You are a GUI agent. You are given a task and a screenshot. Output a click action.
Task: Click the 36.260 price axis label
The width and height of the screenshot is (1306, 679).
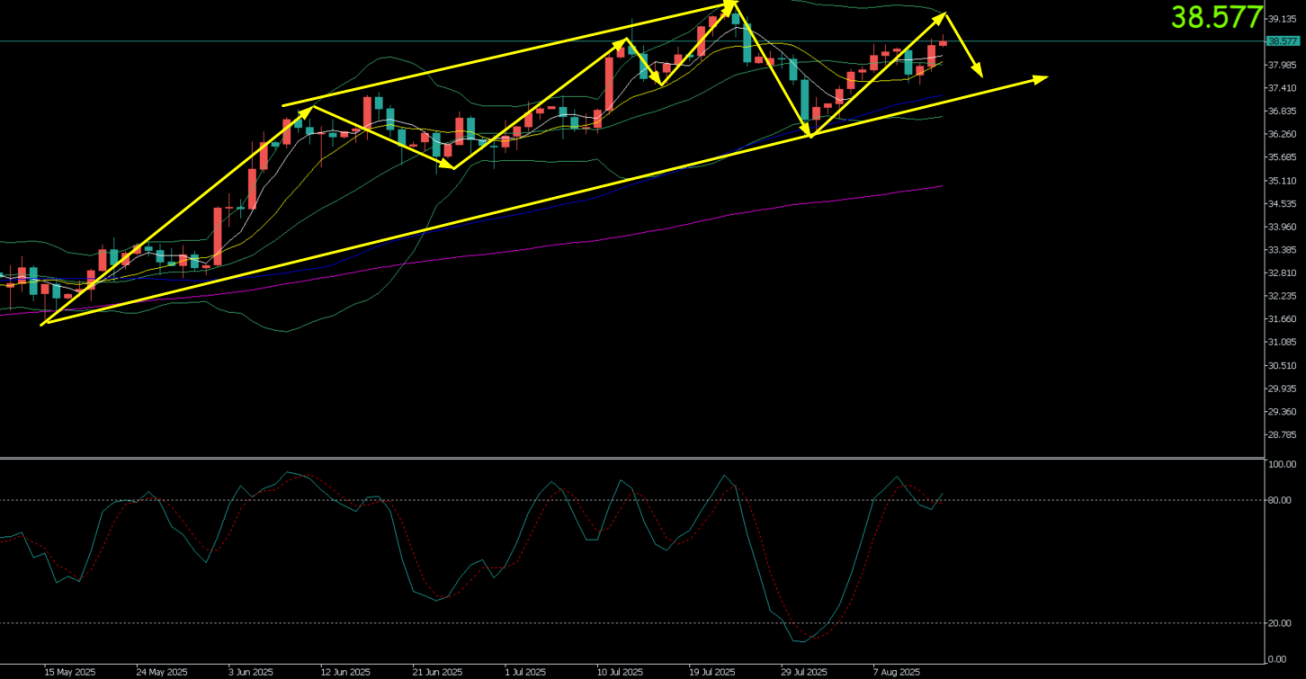[x=1283, y=134]
